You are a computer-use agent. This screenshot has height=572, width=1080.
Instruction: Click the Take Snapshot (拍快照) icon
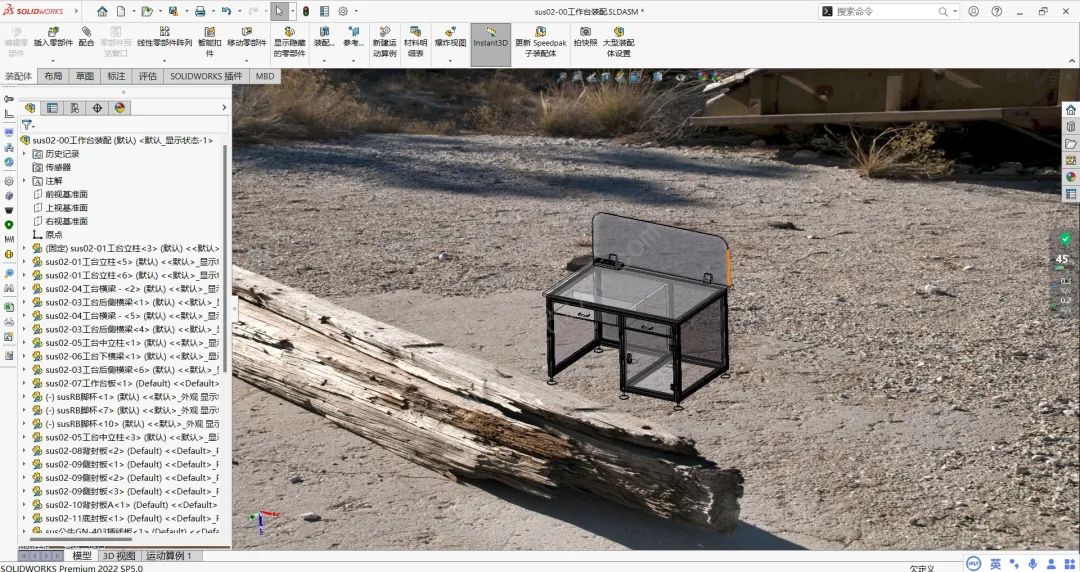coord(585,32)
